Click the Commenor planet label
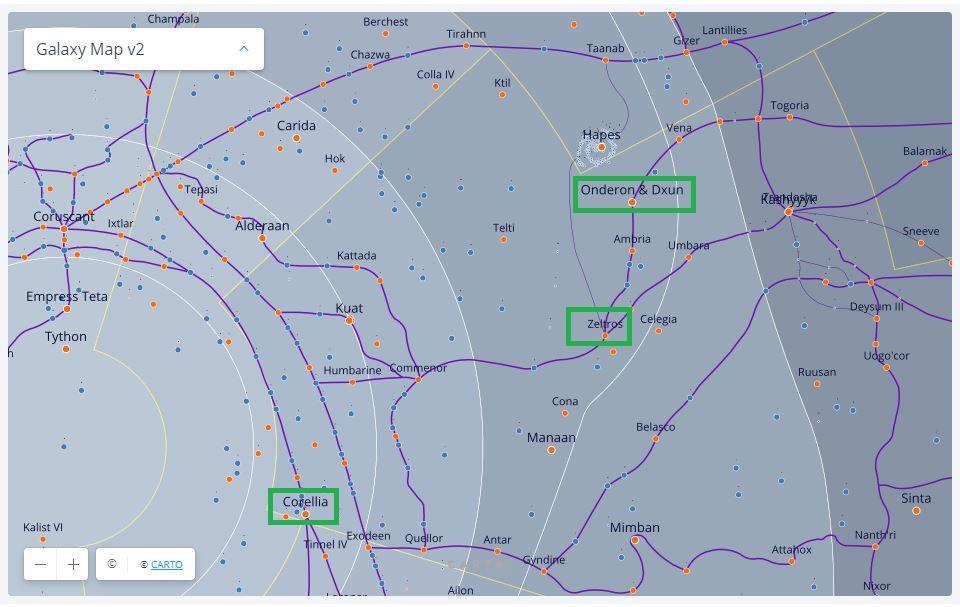Image resolution: width=960 pixels, height=607 pixels. [x=418, y=368]
